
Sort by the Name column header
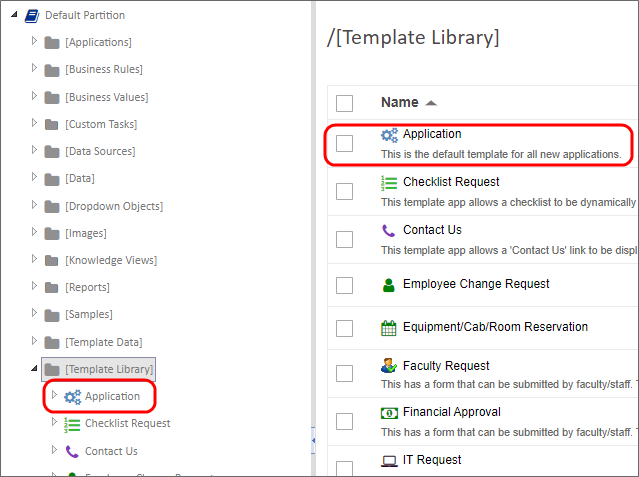coord(400,102)
